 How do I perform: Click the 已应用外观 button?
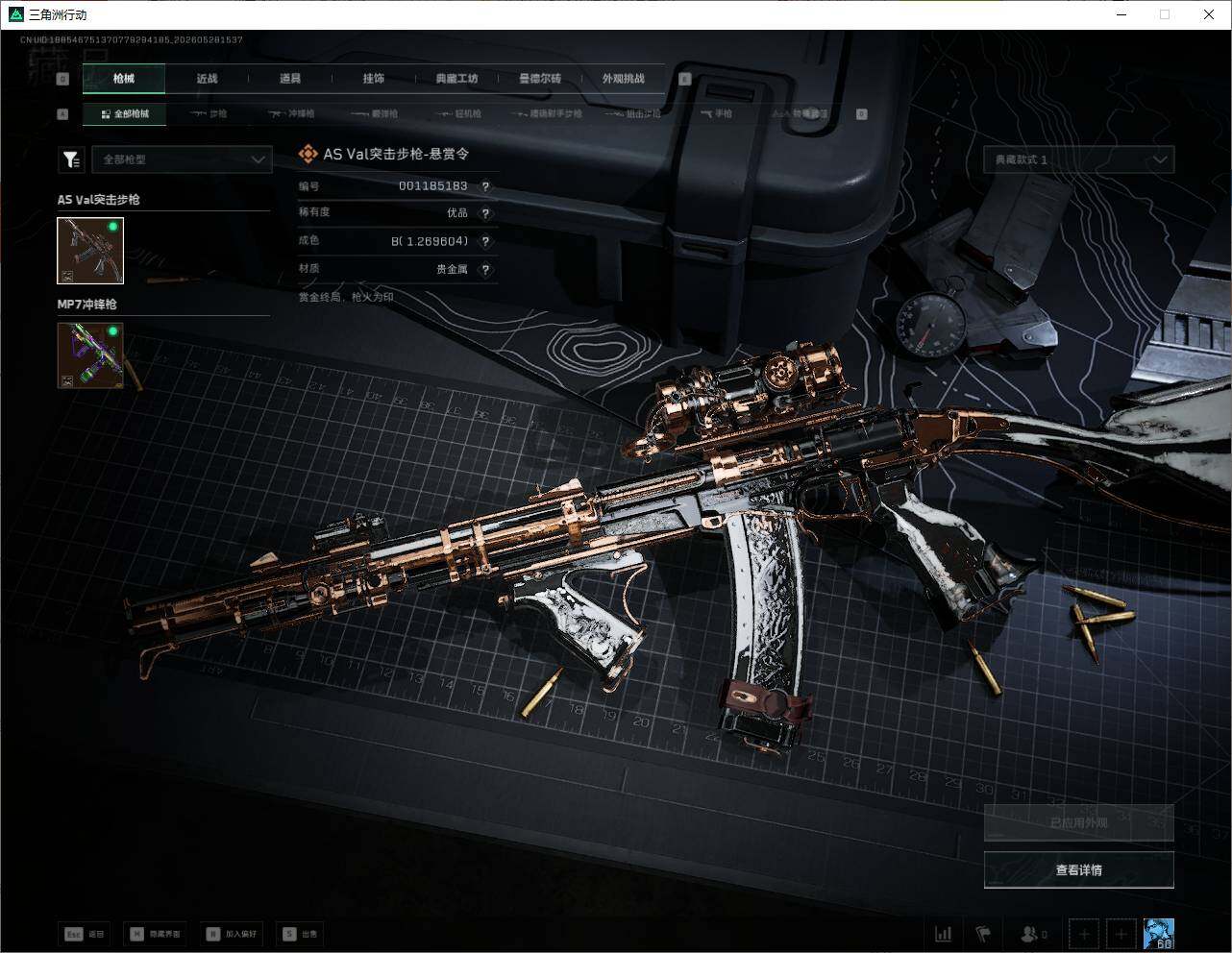(1078, 823)
